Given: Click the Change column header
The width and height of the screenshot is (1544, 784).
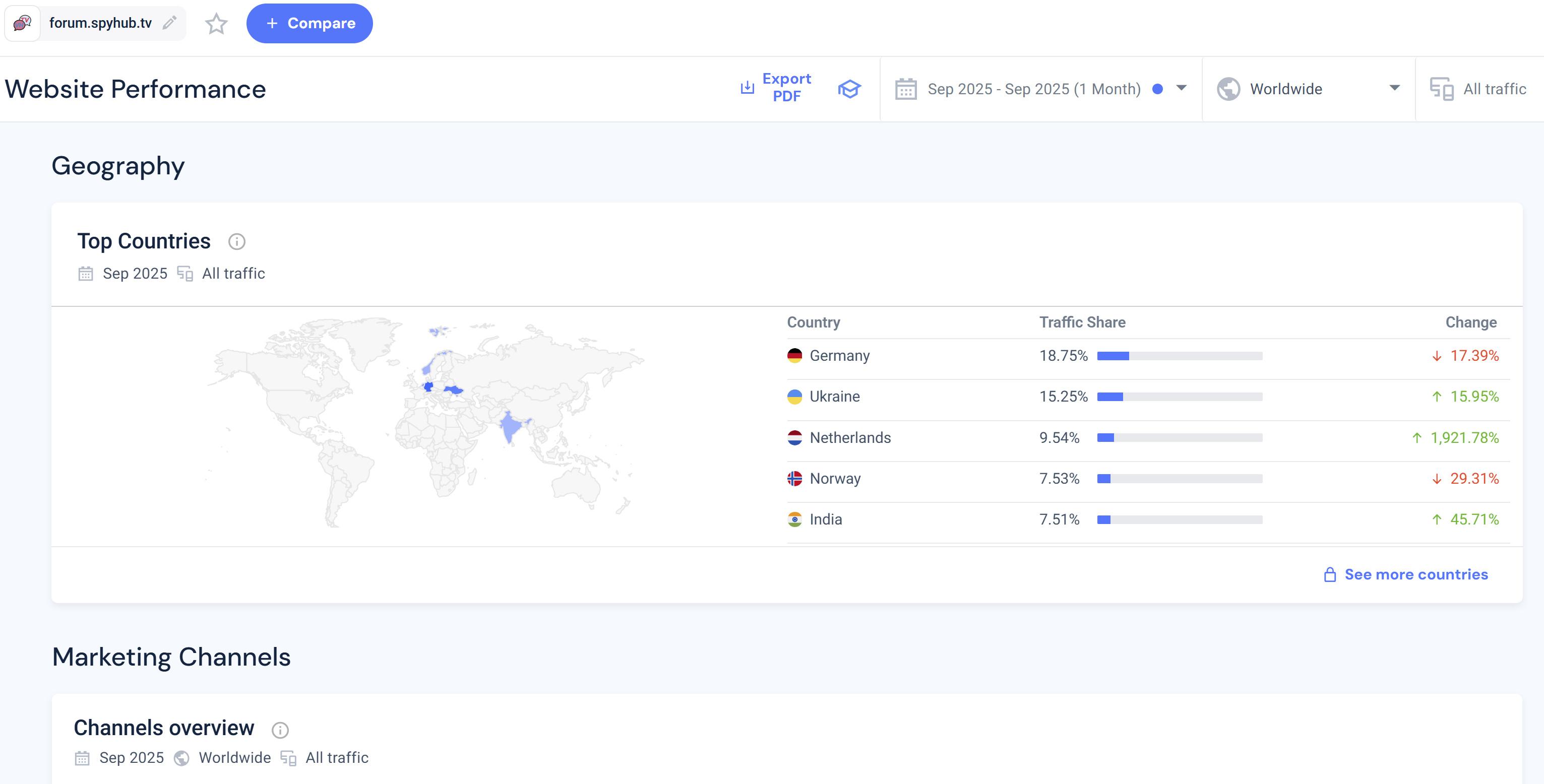Looking at the screenshot, I should 1470,322.
